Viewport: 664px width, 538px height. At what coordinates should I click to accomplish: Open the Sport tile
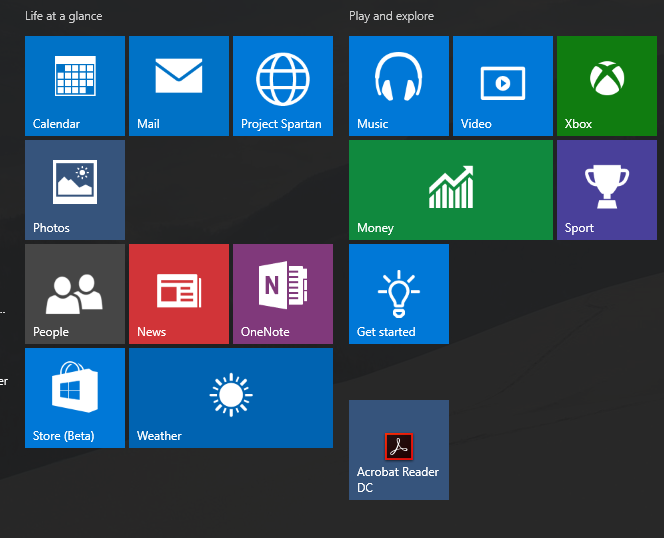[x=607, y=190]
